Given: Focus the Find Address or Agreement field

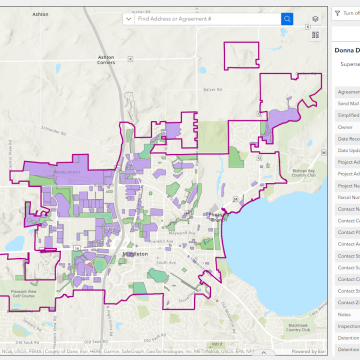Looking at the screenshot, I should pos(208,19).
